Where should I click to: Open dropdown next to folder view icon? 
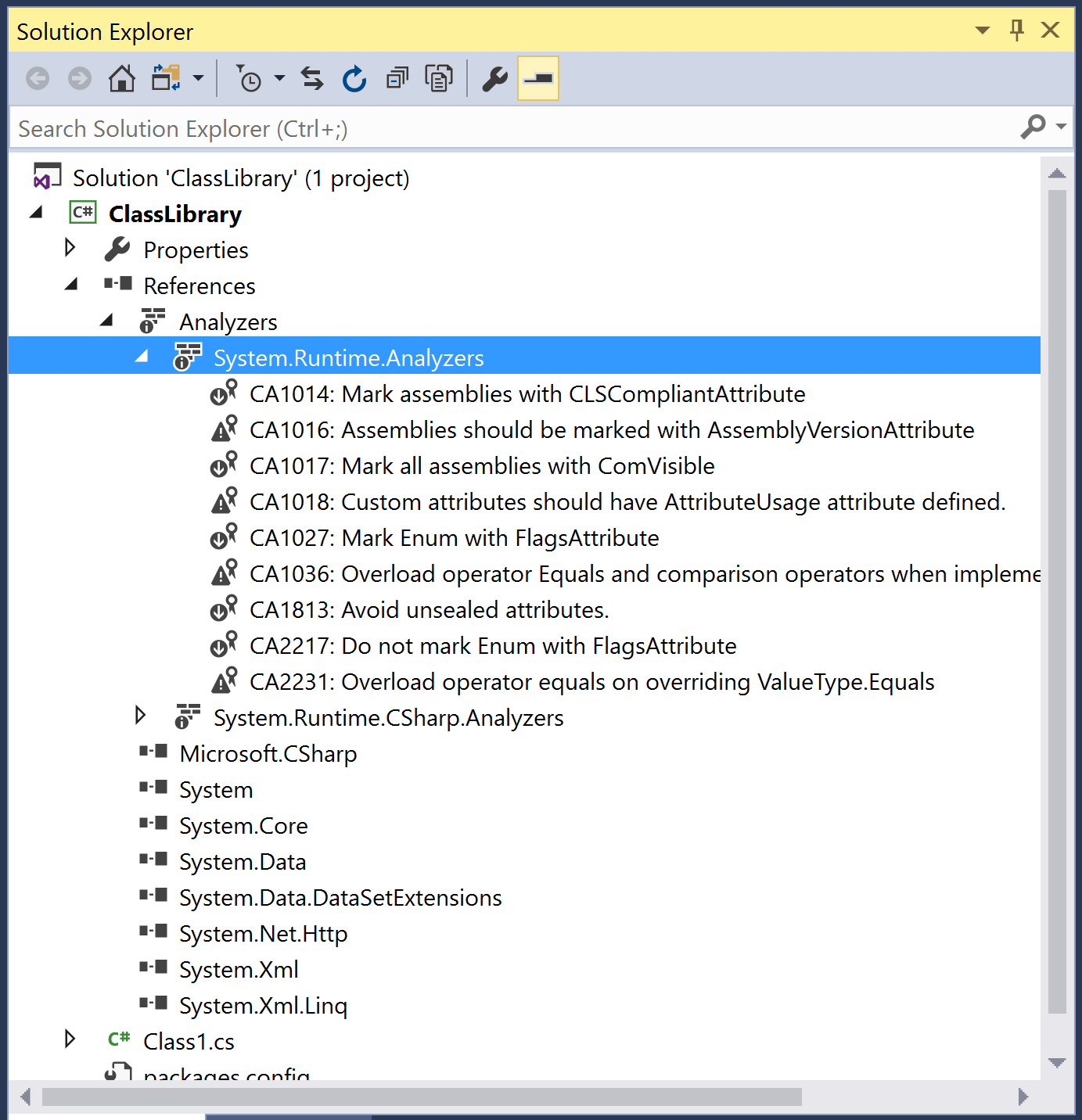[198, 78]
